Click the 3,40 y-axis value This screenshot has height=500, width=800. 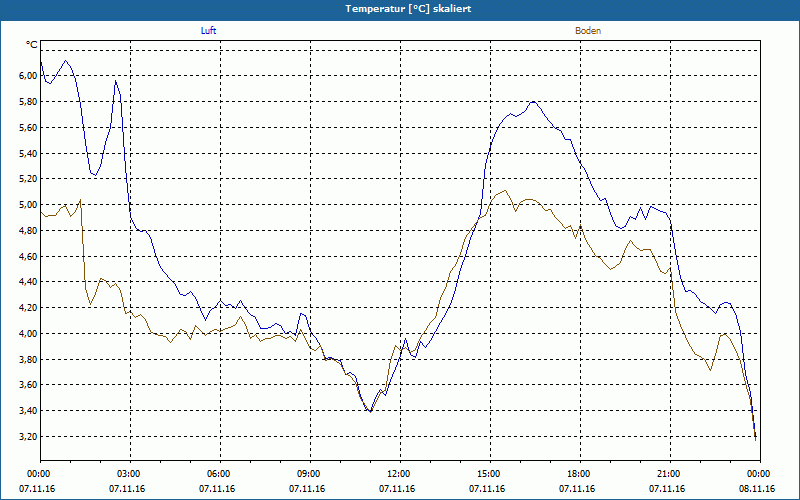pyautogui.click(x=28, y=411)
